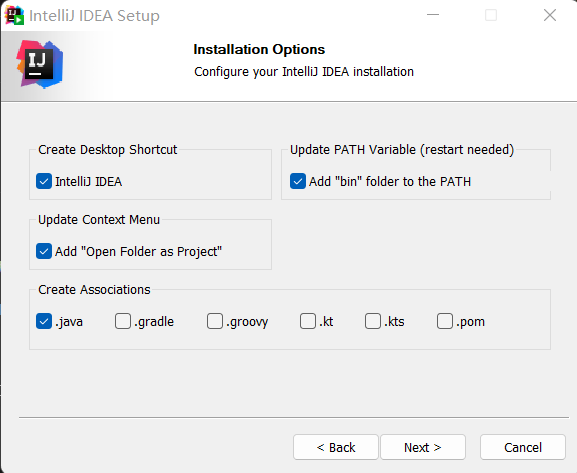Minimize the IntelliJ IDEA Setup window
The image size is (577, 473).
(x=433, y=15)
